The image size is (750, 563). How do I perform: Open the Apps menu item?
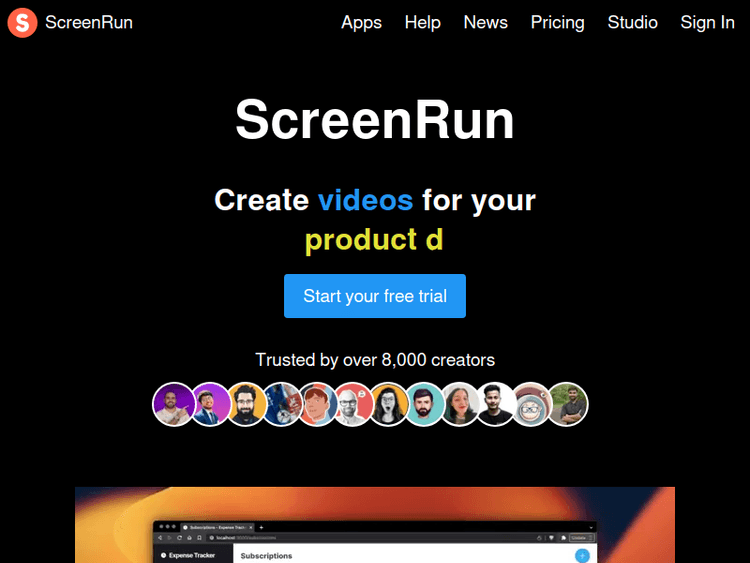click(x=361, y=22)
